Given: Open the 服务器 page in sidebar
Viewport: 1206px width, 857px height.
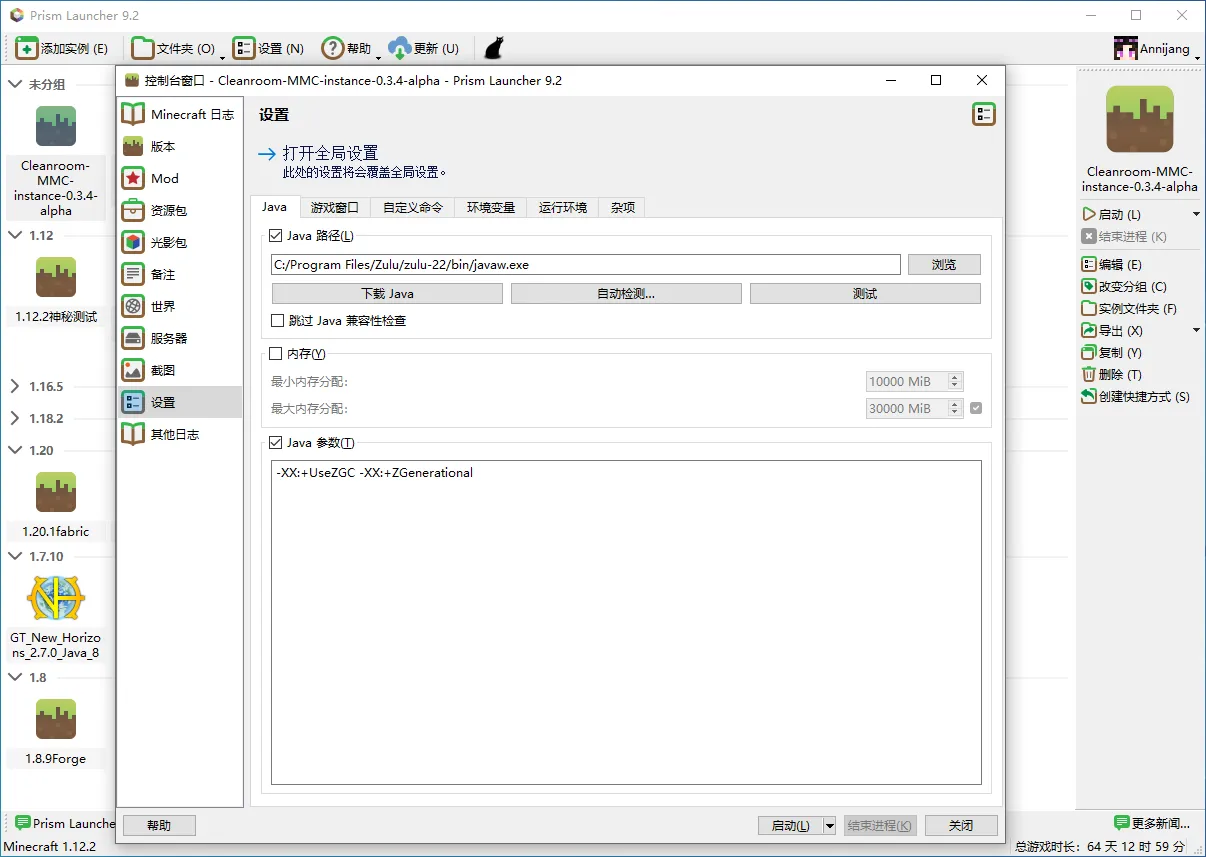Looking at the screenshot, I should [x=179, y=338].
